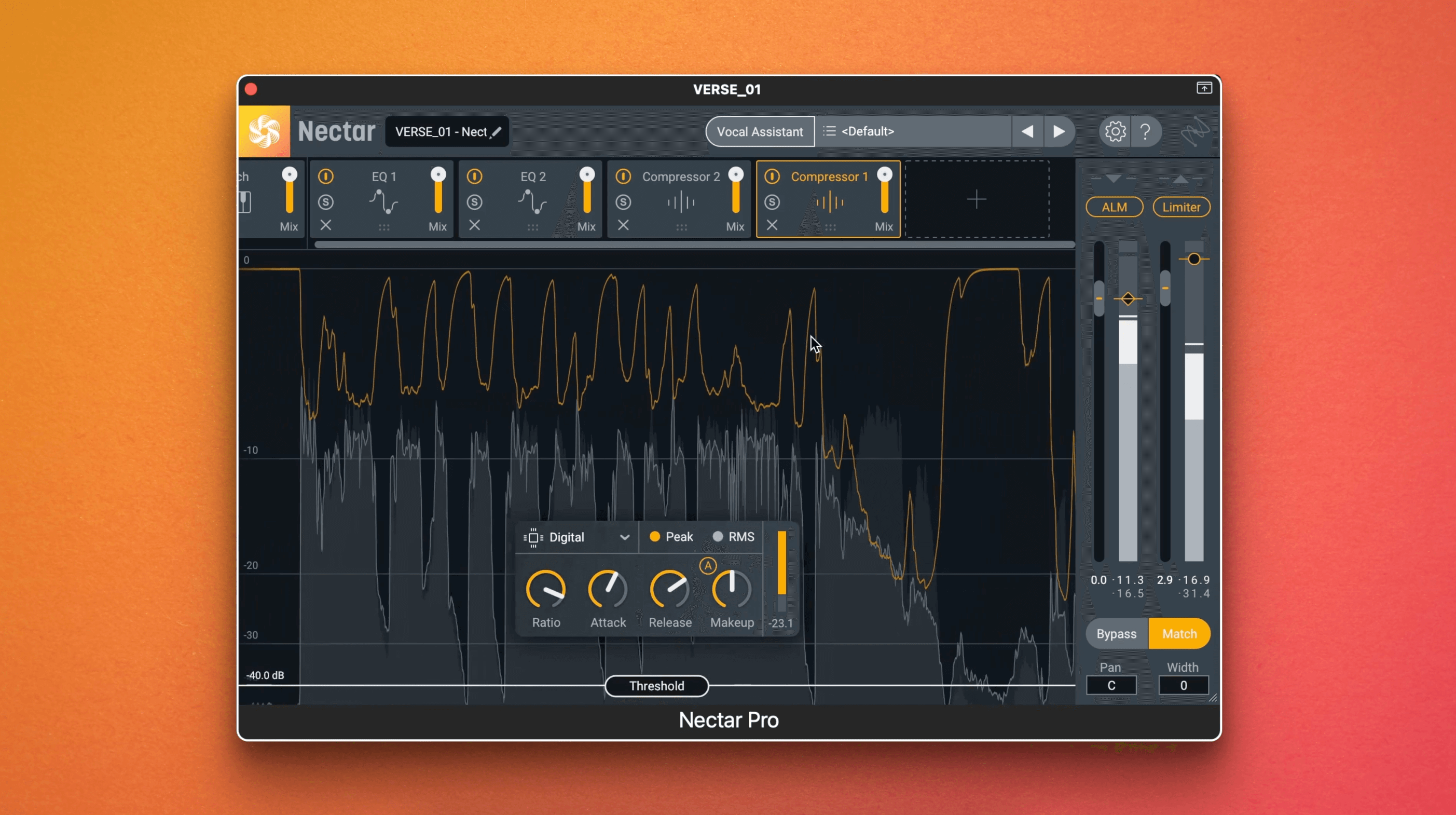Click the Digital mode chip icon
The height and width of the screenshot is (815, 1456).
click(533, 537)
